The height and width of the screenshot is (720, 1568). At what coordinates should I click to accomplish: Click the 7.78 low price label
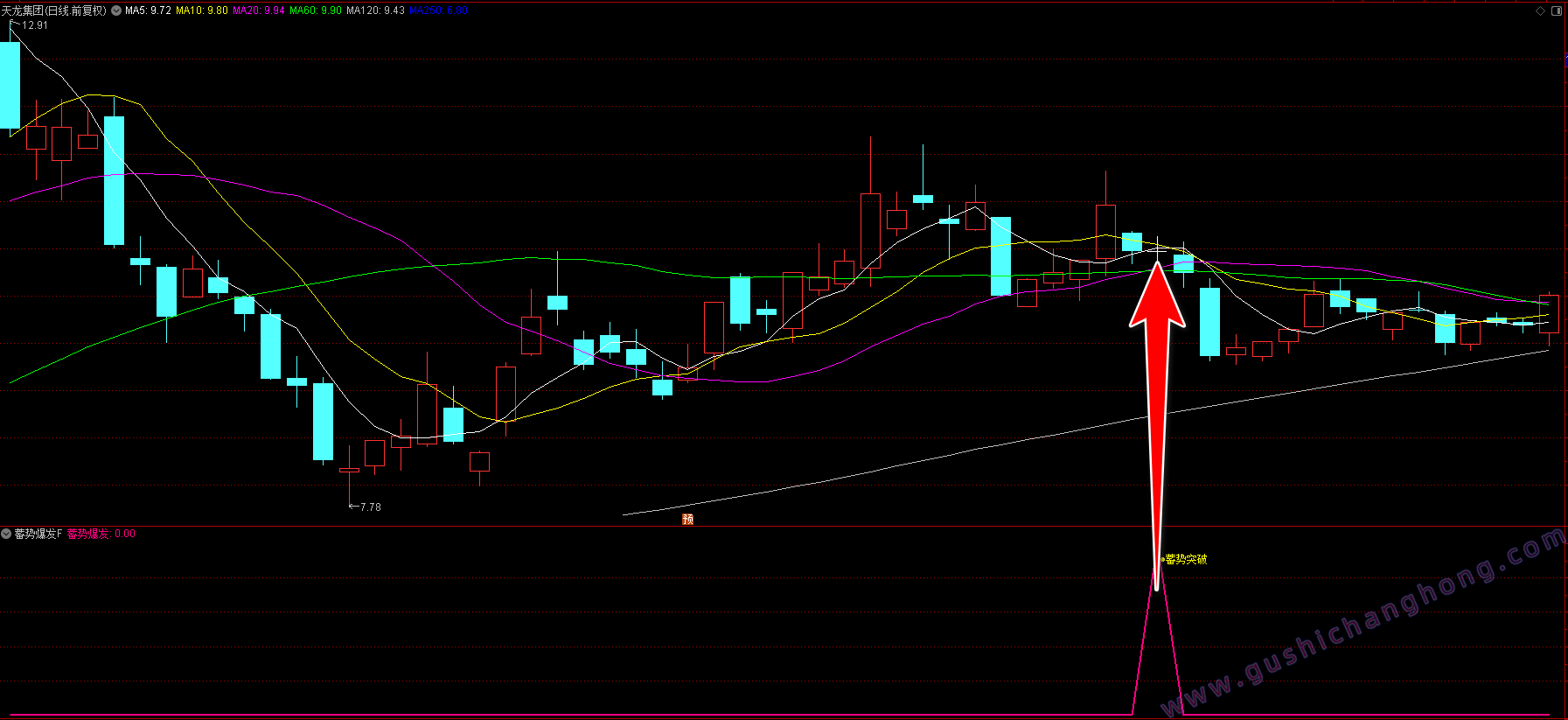coord(370,507)
